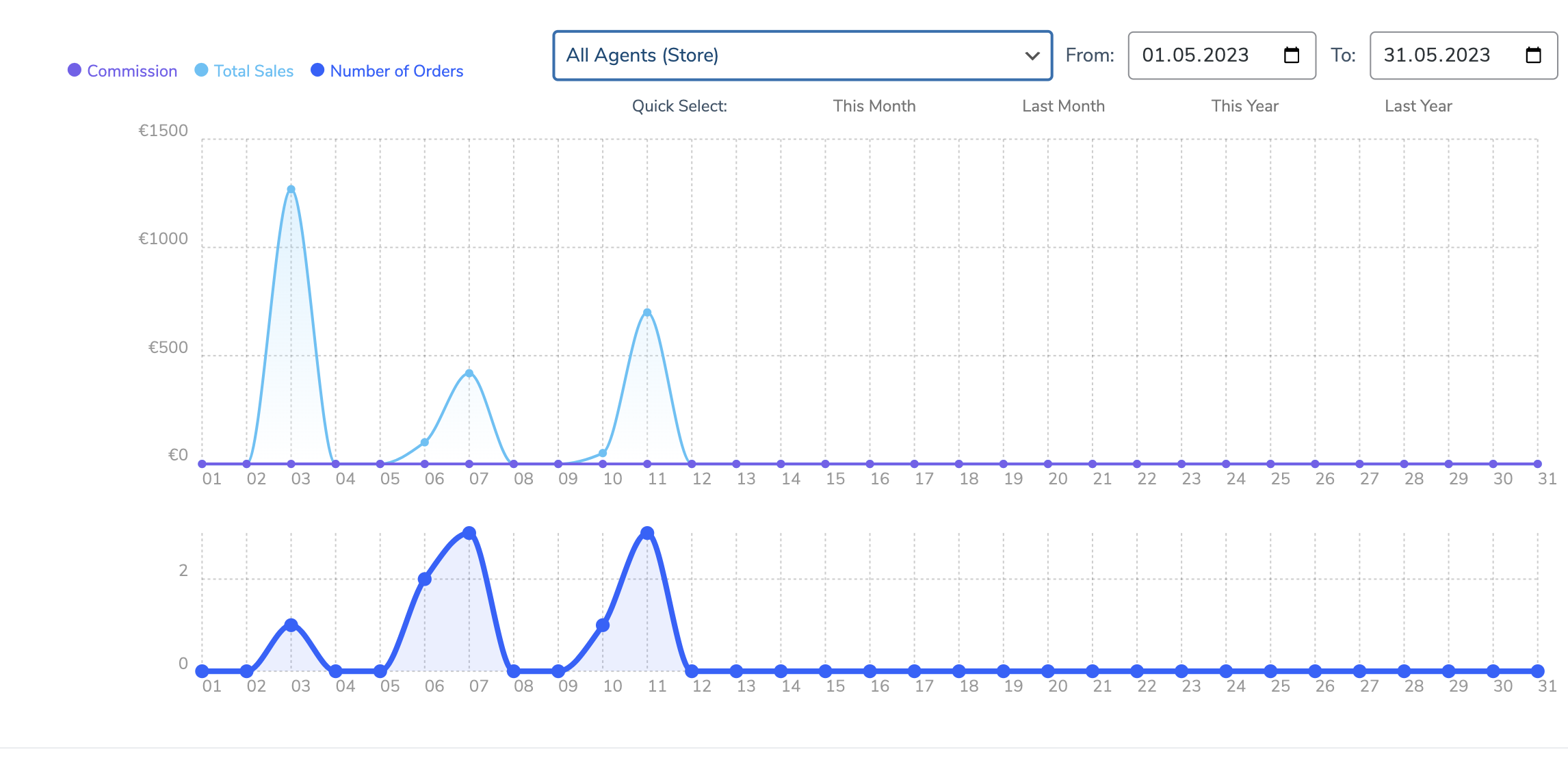Click the orders data point on day 07
This screenshot has width=1568, height=769.
[x=469, y=533]
